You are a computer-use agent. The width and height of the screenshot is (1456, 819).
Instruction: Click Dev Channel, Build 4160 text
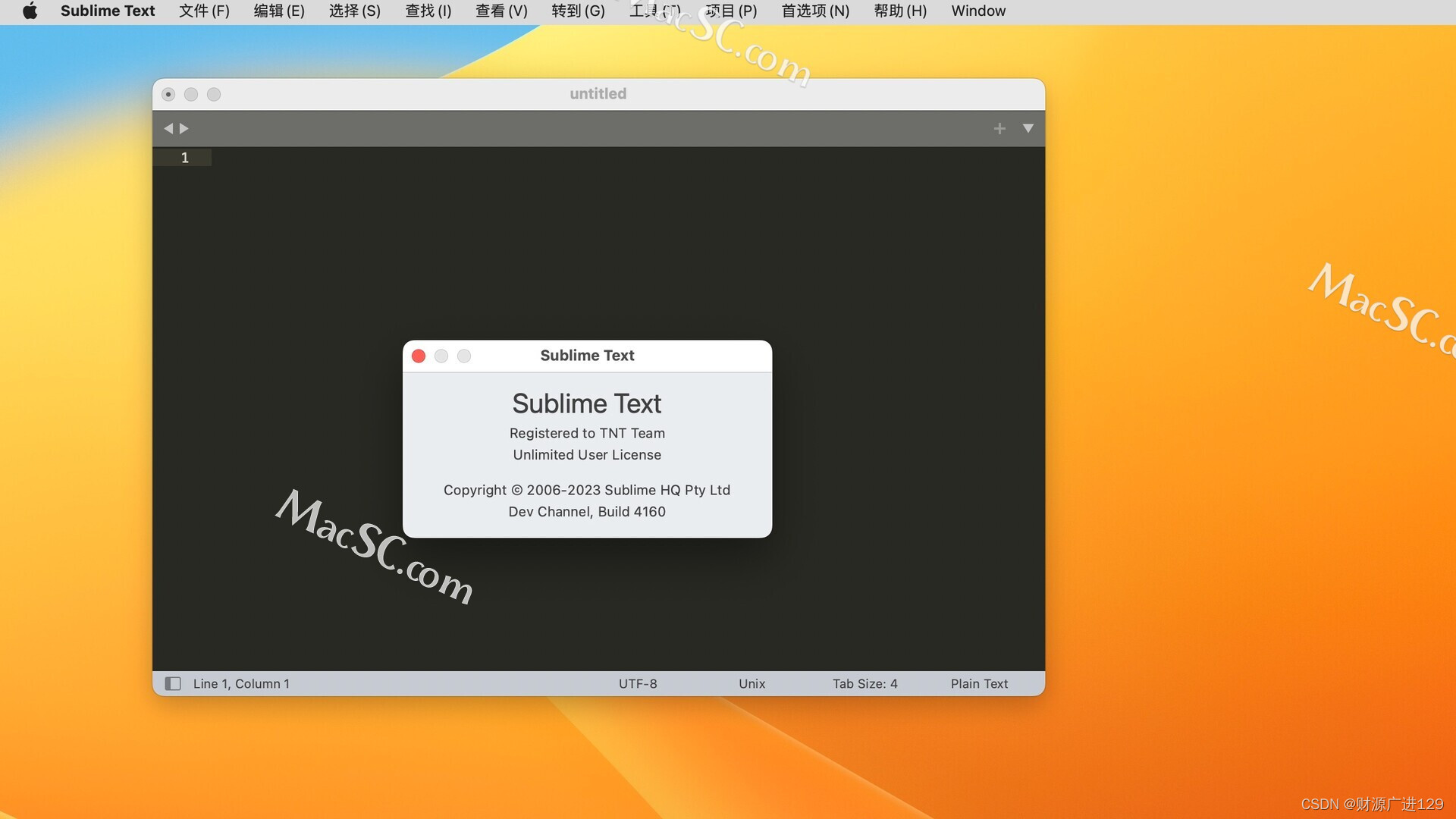pos(587,511)
